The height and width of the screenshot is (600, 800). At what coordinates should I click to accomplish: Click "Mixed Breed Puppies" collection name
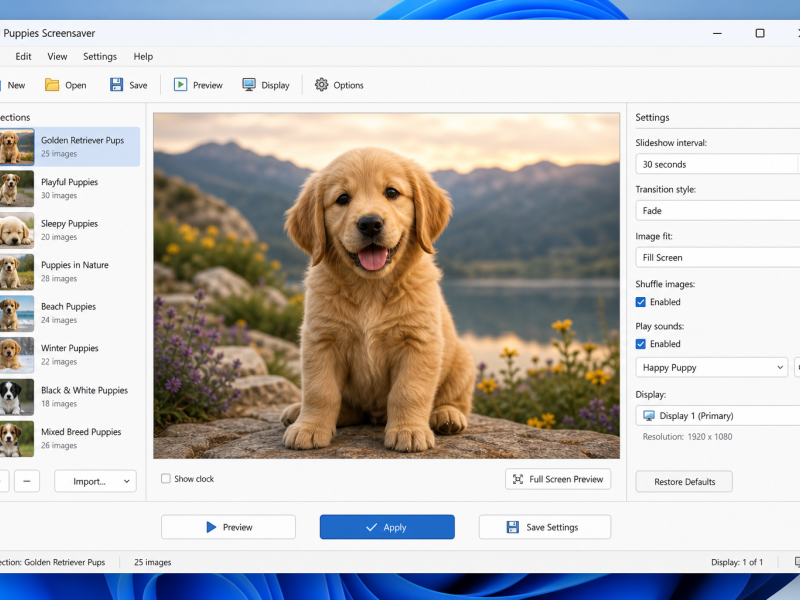click(x=81, y=432)
